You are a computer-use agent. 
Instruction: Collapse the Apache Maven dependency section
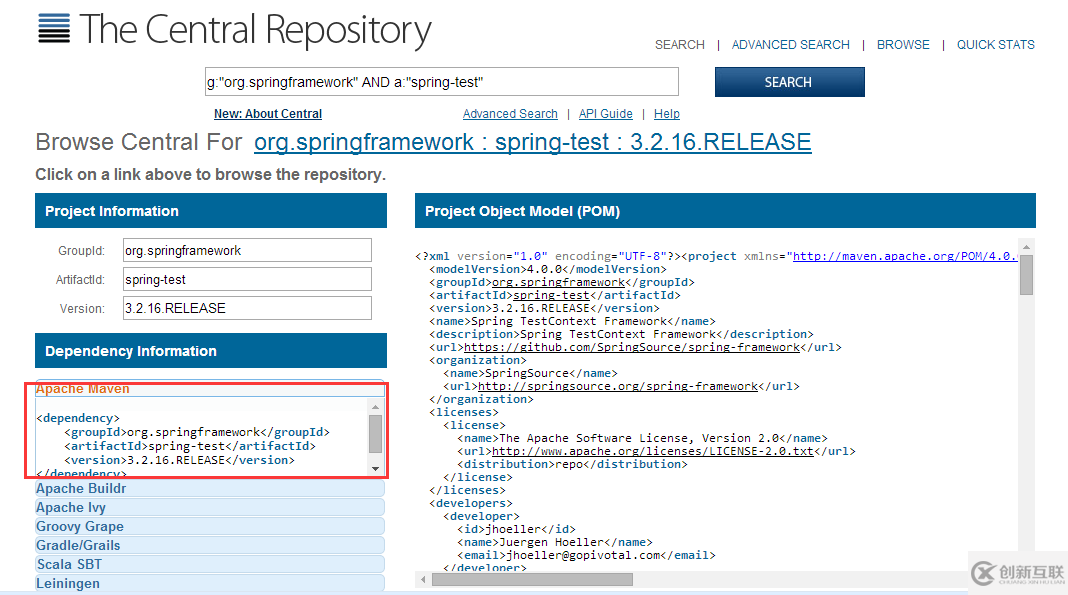point(210,389)
